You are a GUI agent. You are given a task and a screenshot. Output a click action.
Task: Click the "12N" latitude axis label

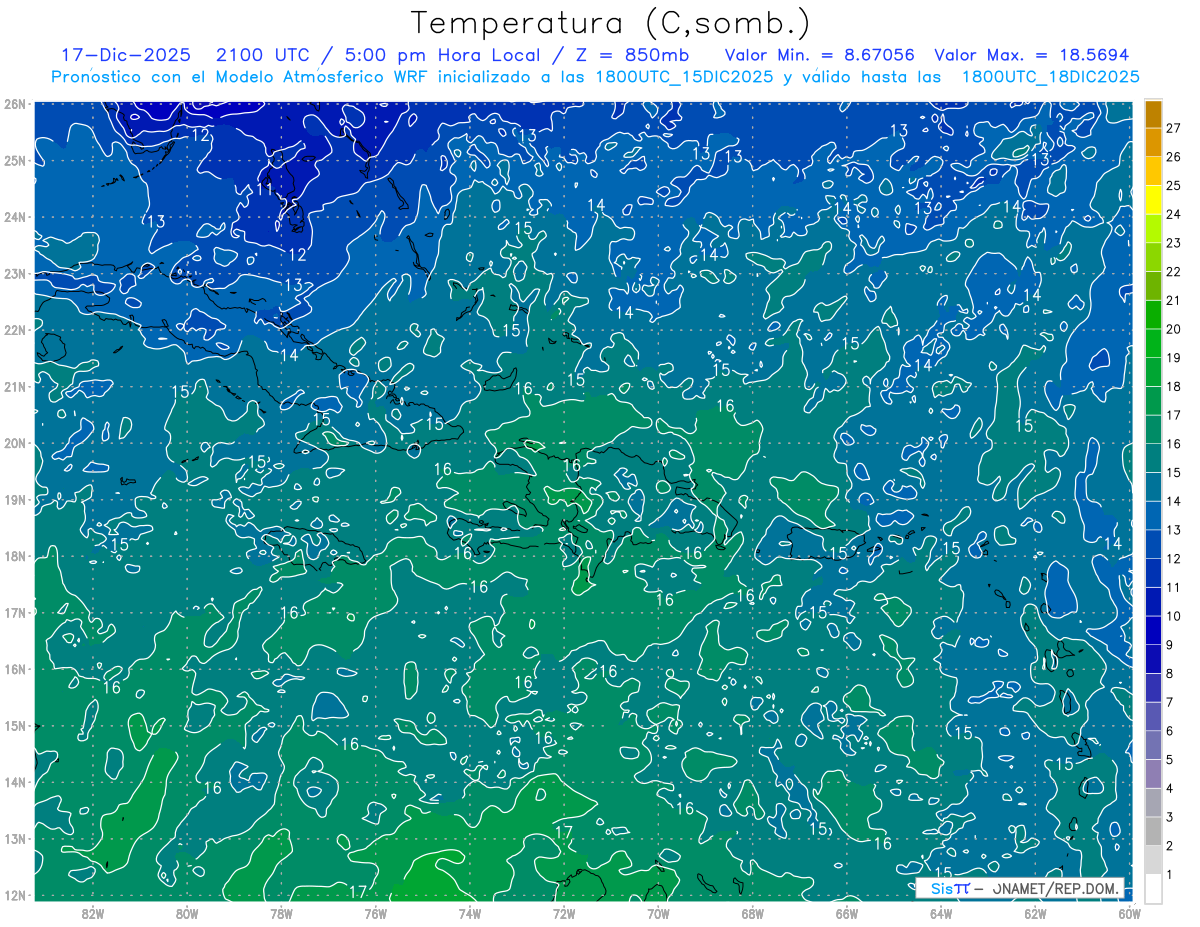(14, 895)
